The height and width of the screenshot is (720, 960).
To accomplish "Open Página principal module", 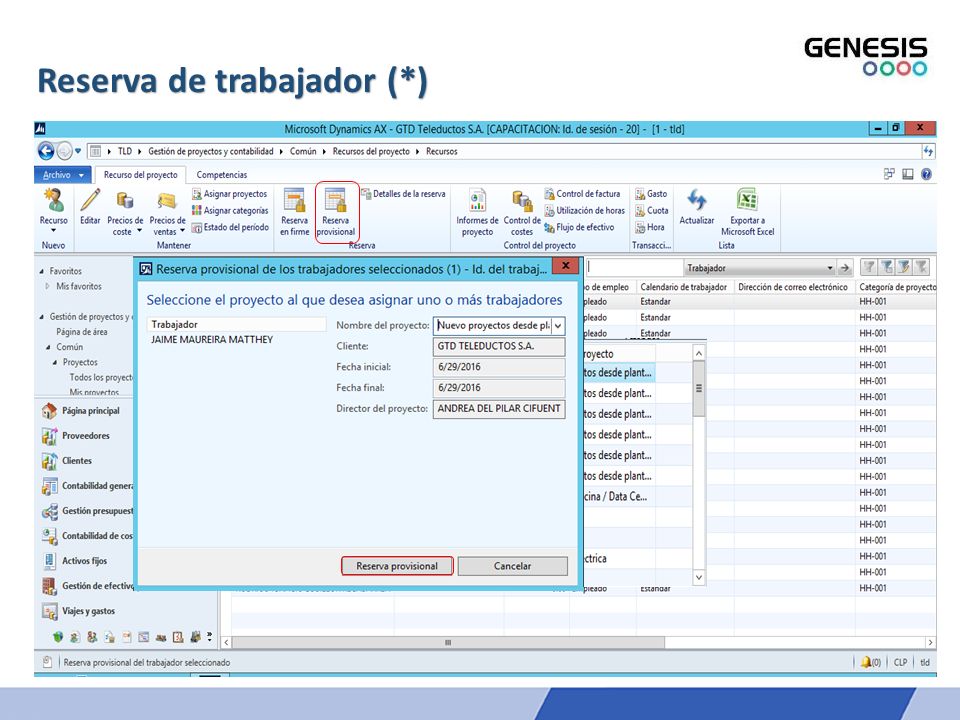I will click(x=81, y=411).
